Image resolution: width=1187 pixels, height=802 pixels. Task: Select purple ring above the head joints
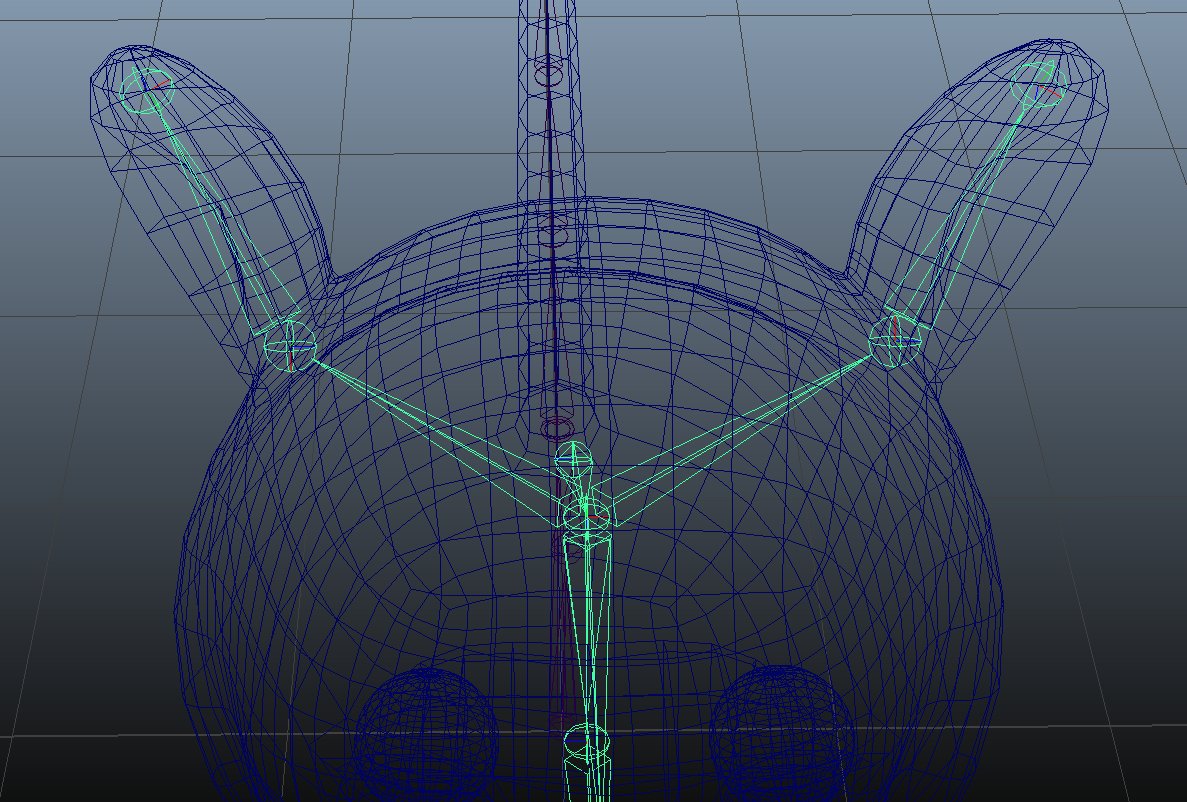[x=553, y=427]
